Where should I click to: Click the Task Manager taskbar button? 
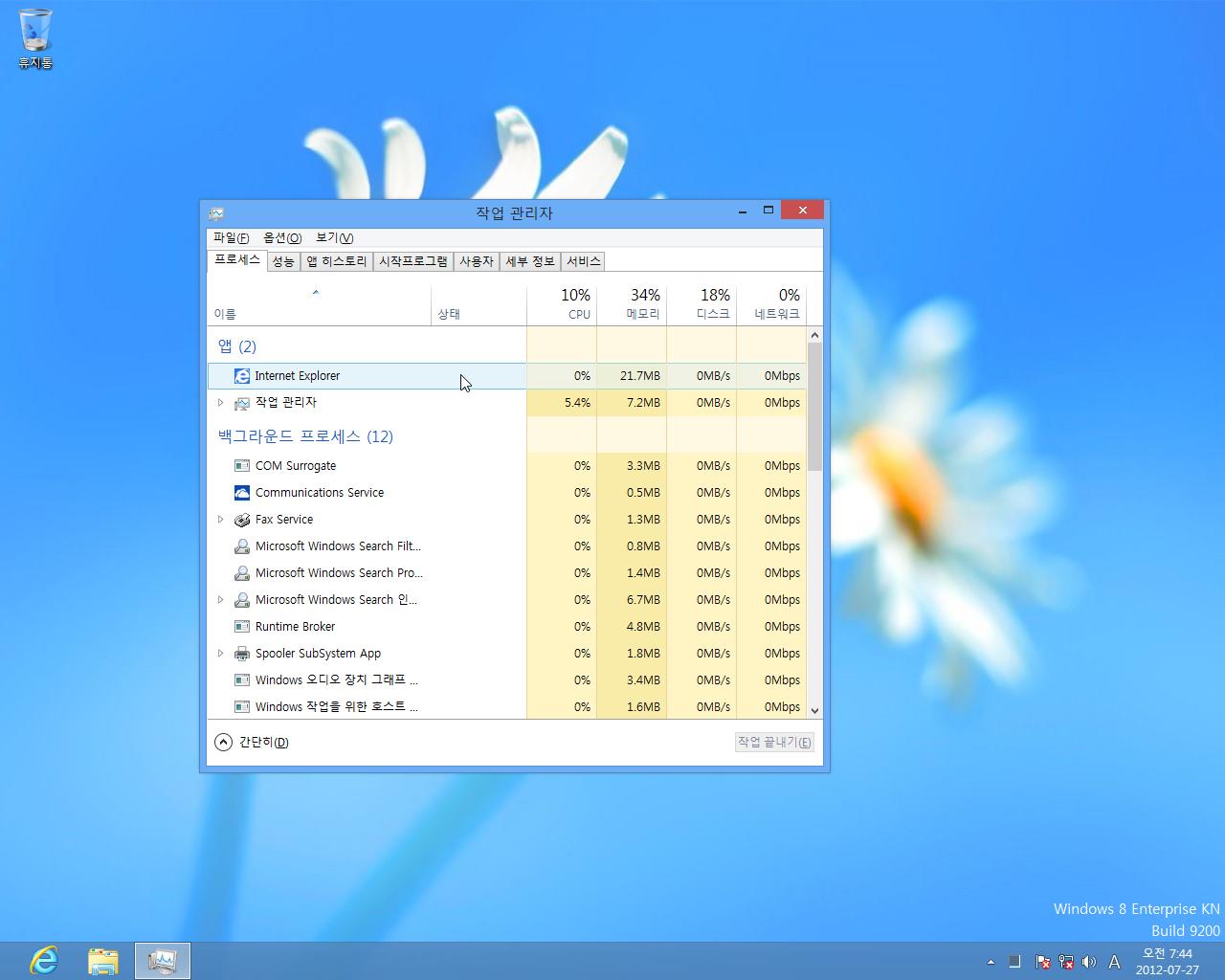coord(163,960)
